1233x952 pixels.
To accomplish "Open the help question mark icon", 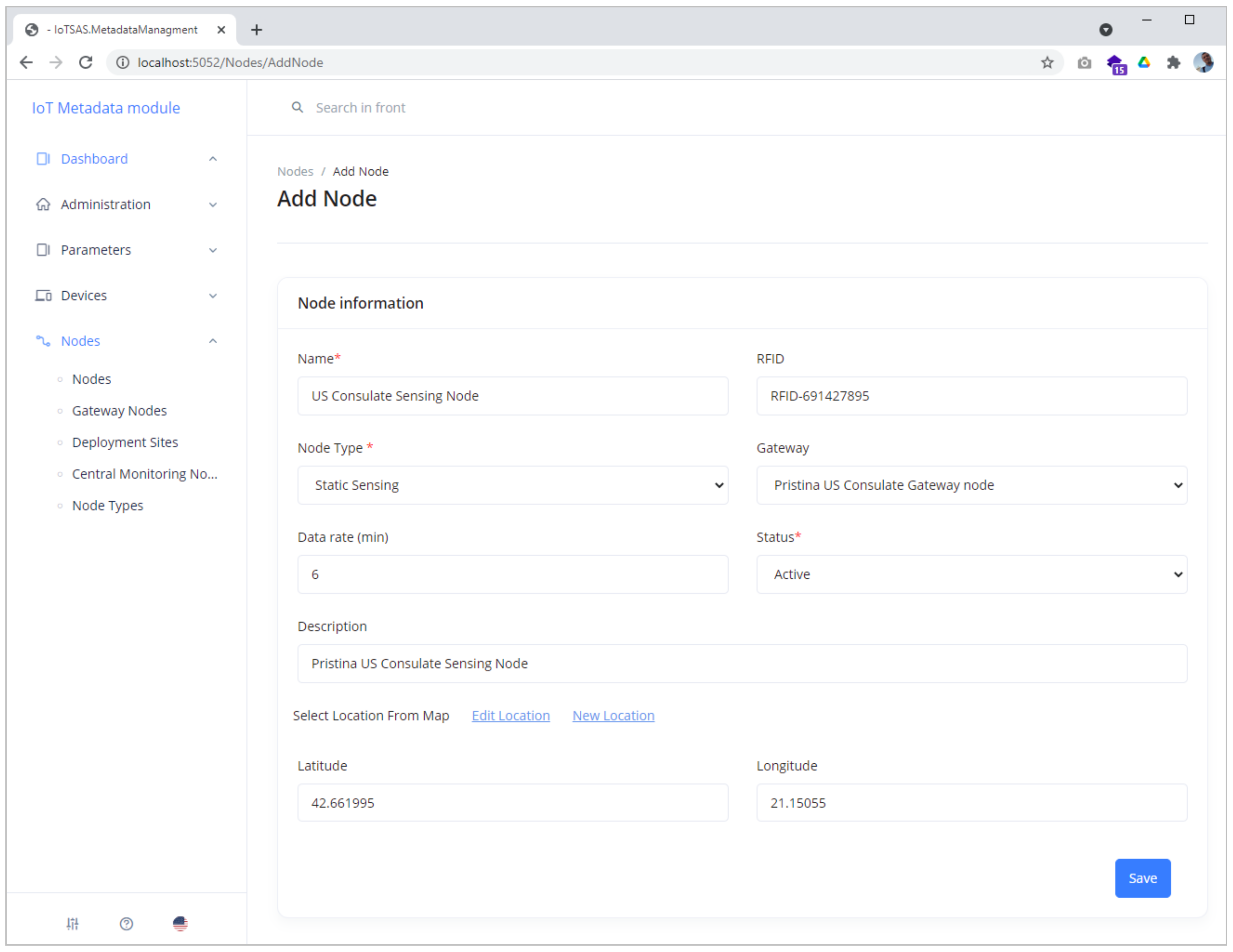I will click(x=126, y=923).
